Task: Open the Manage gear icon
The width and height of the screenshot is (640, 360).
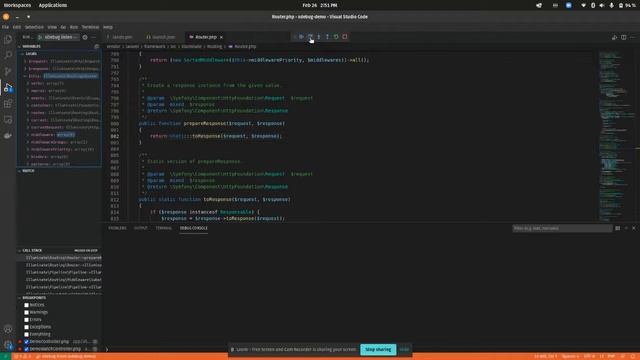Action: pos(8,345)
